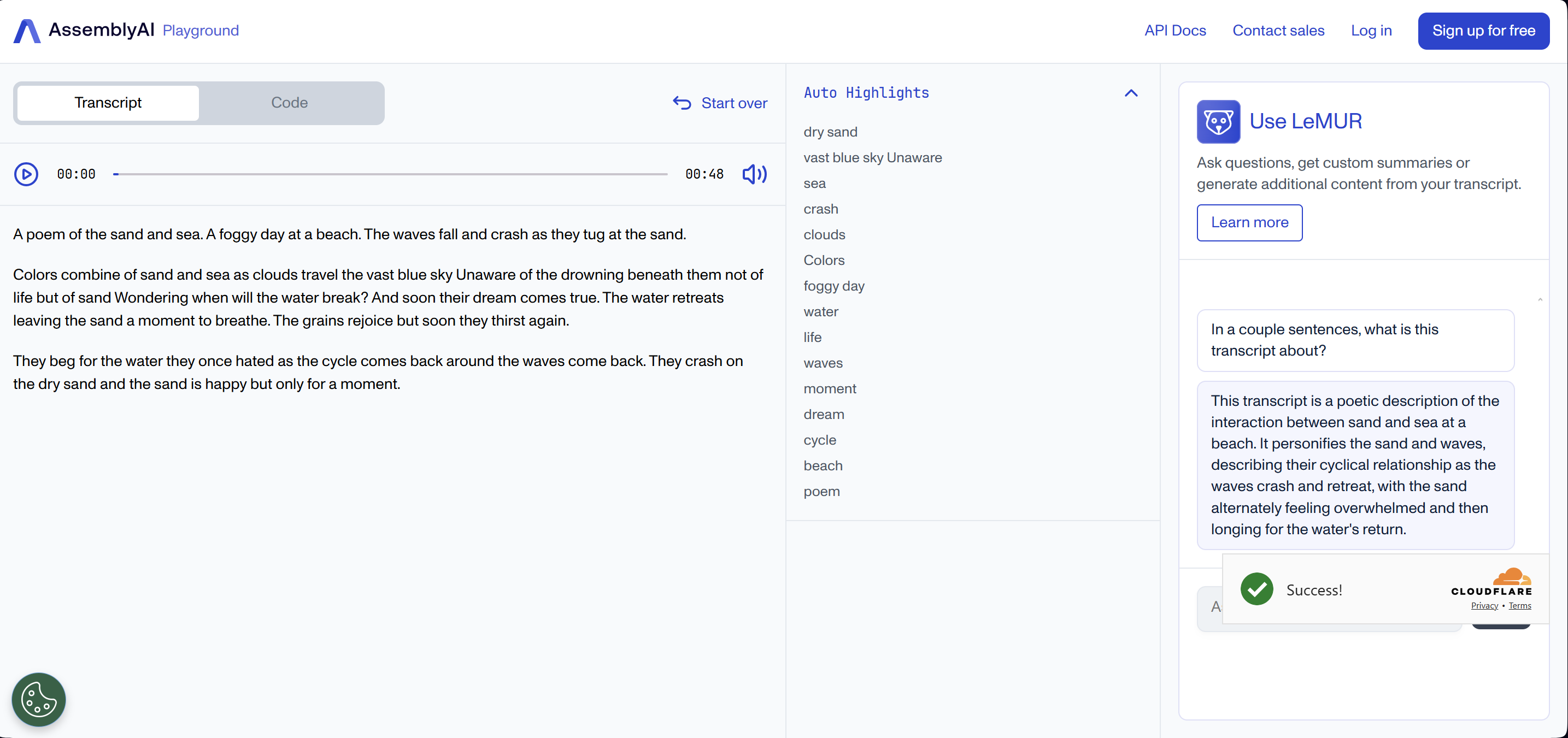The width and height of the screenshot is (1568, 738).
Task: Click the Start over label
Action: coord(734,103)
